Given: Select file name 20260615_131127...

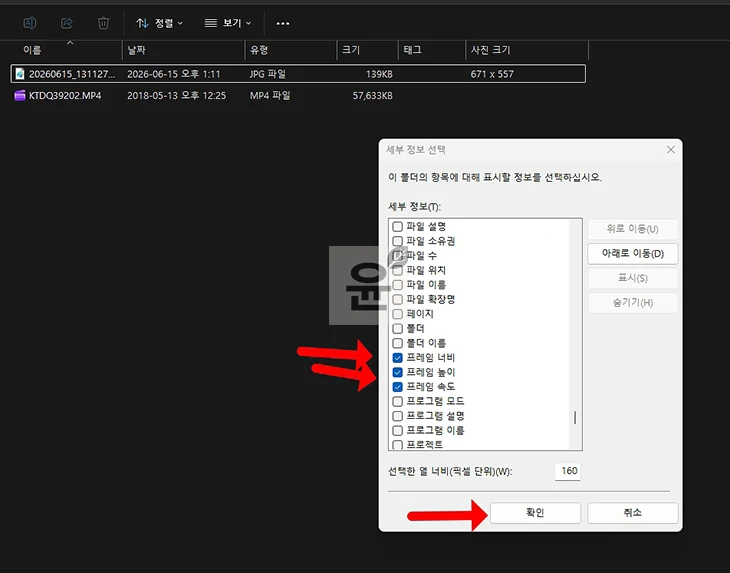Looking at the screenshot, I should 72,74.
